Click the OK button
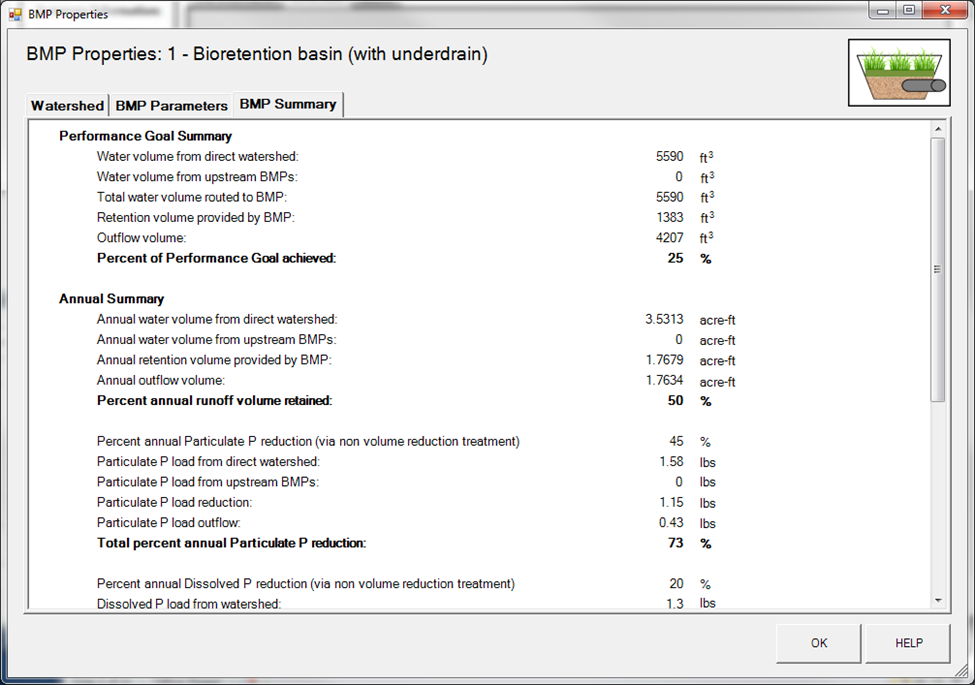This screenshot has width=975, height=685. pos(819,643)
